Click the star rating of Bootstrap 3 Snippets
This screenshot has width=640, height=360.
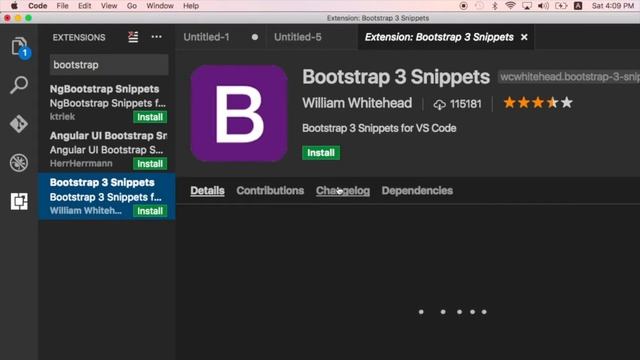(538, 103)
